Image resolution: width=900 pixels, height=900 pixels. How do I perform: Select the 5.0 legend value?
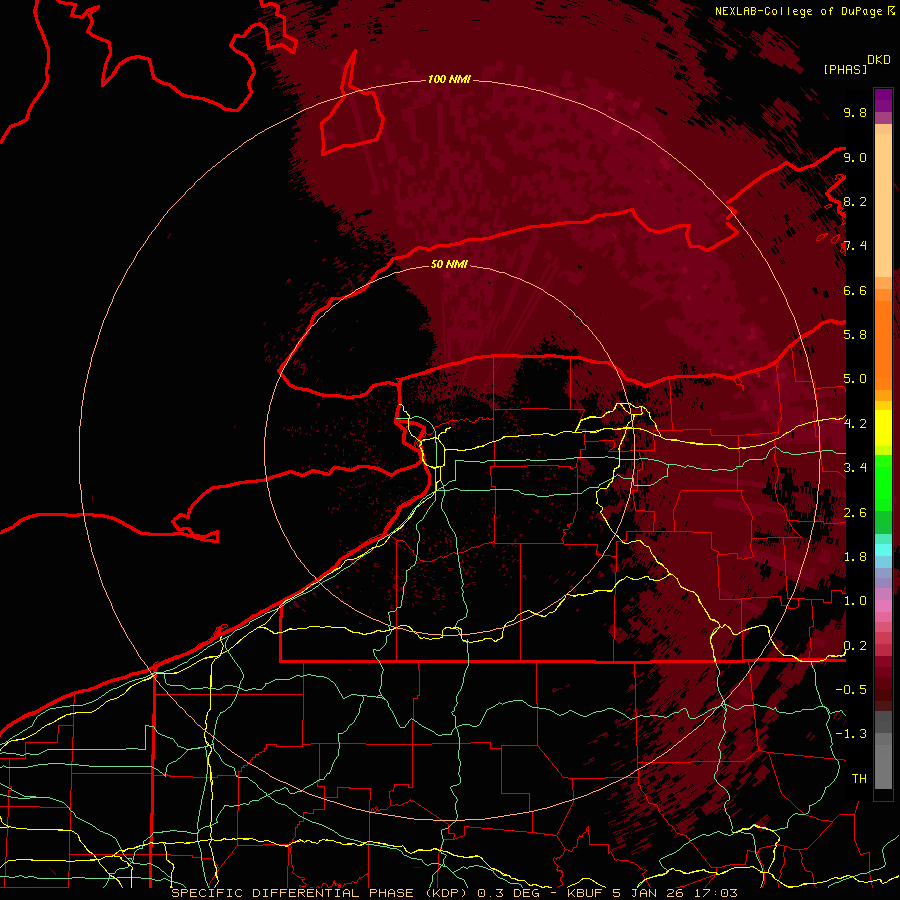[x=855, y=379]
